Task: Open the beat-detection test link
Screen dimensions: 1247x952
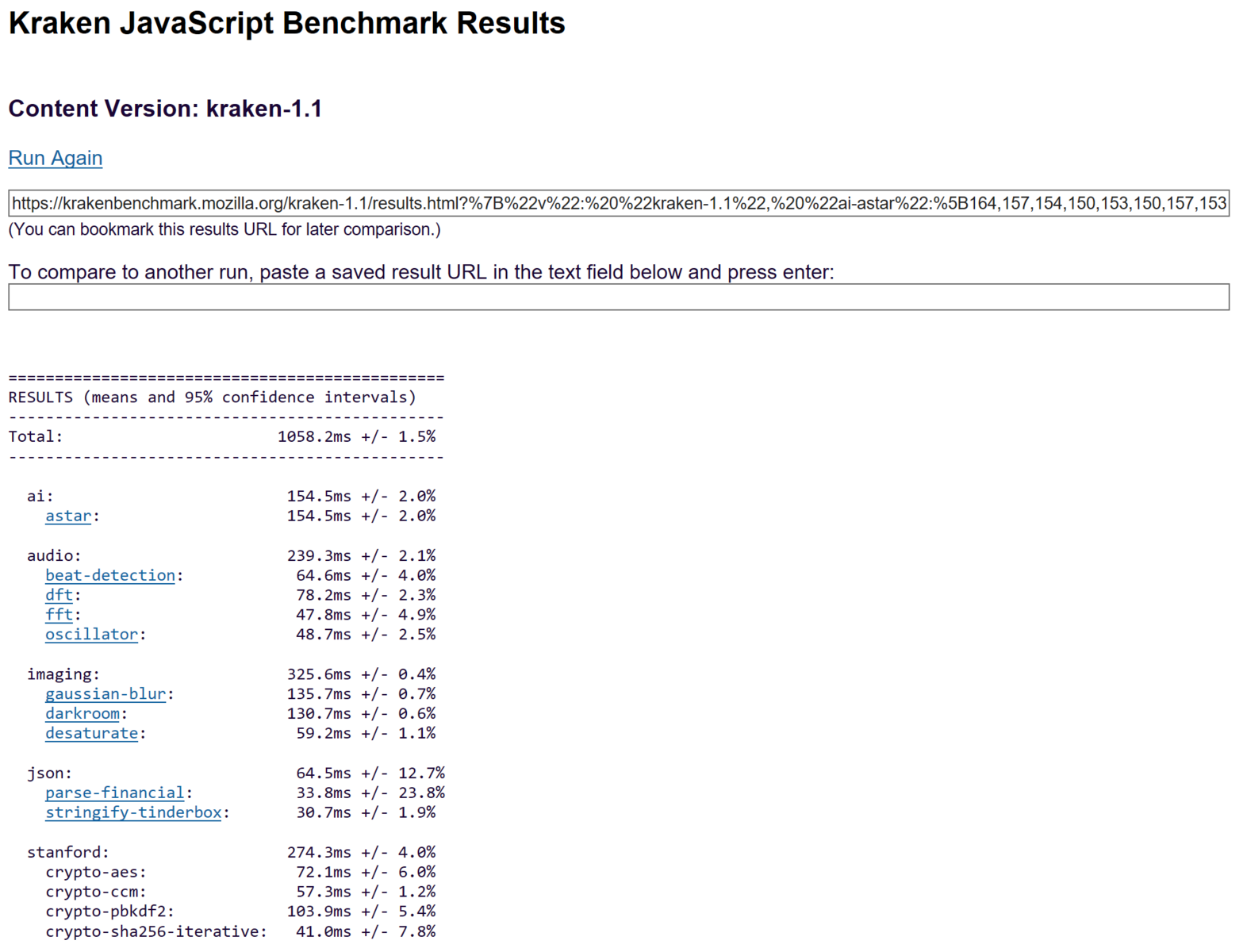Action: tap(110, 575)
